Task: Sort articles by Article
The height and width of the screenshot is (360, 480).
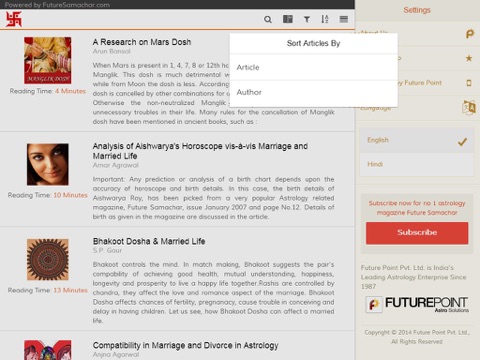Action: [314, 67]
